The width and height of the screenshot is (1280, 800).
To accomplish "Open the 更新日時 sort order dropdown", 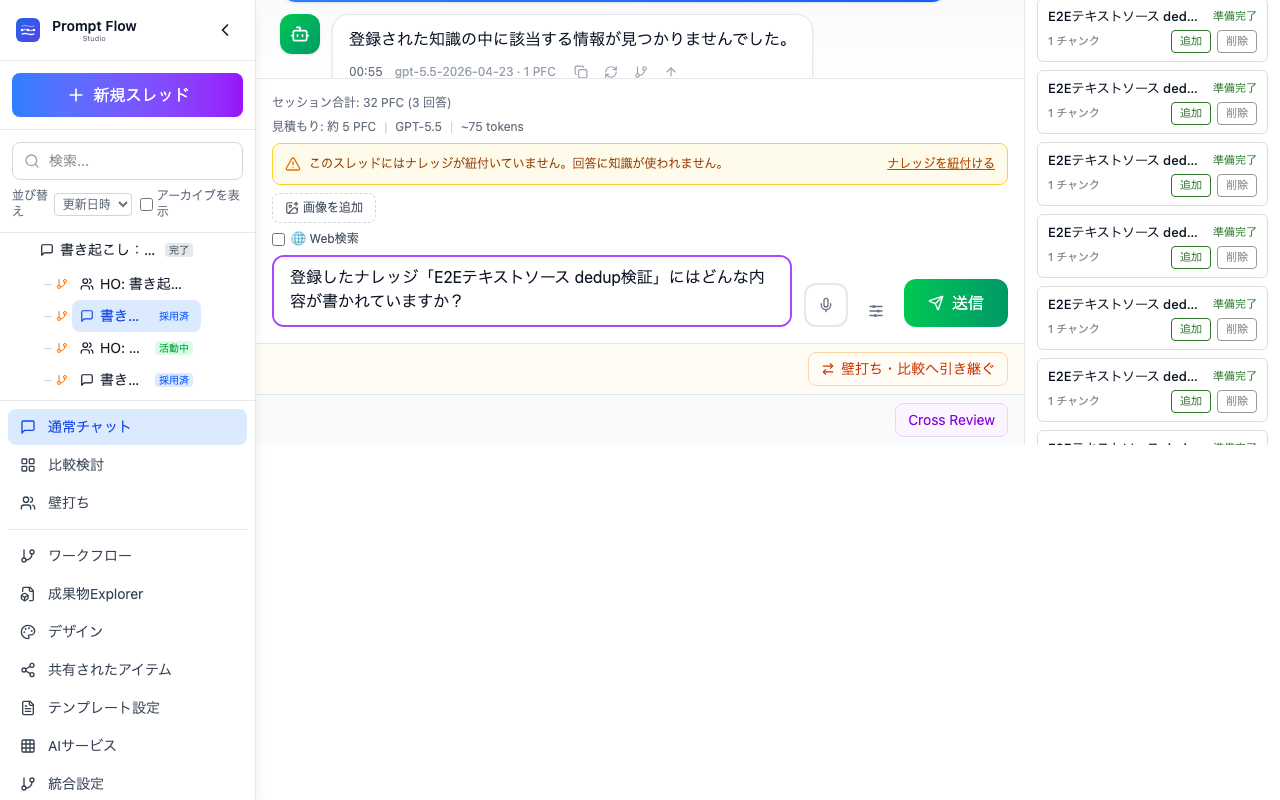I will tap(93, 204).
